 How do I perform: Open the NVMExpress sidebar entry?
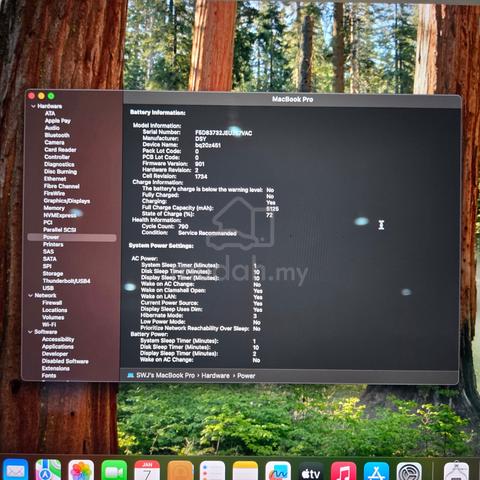60,215
